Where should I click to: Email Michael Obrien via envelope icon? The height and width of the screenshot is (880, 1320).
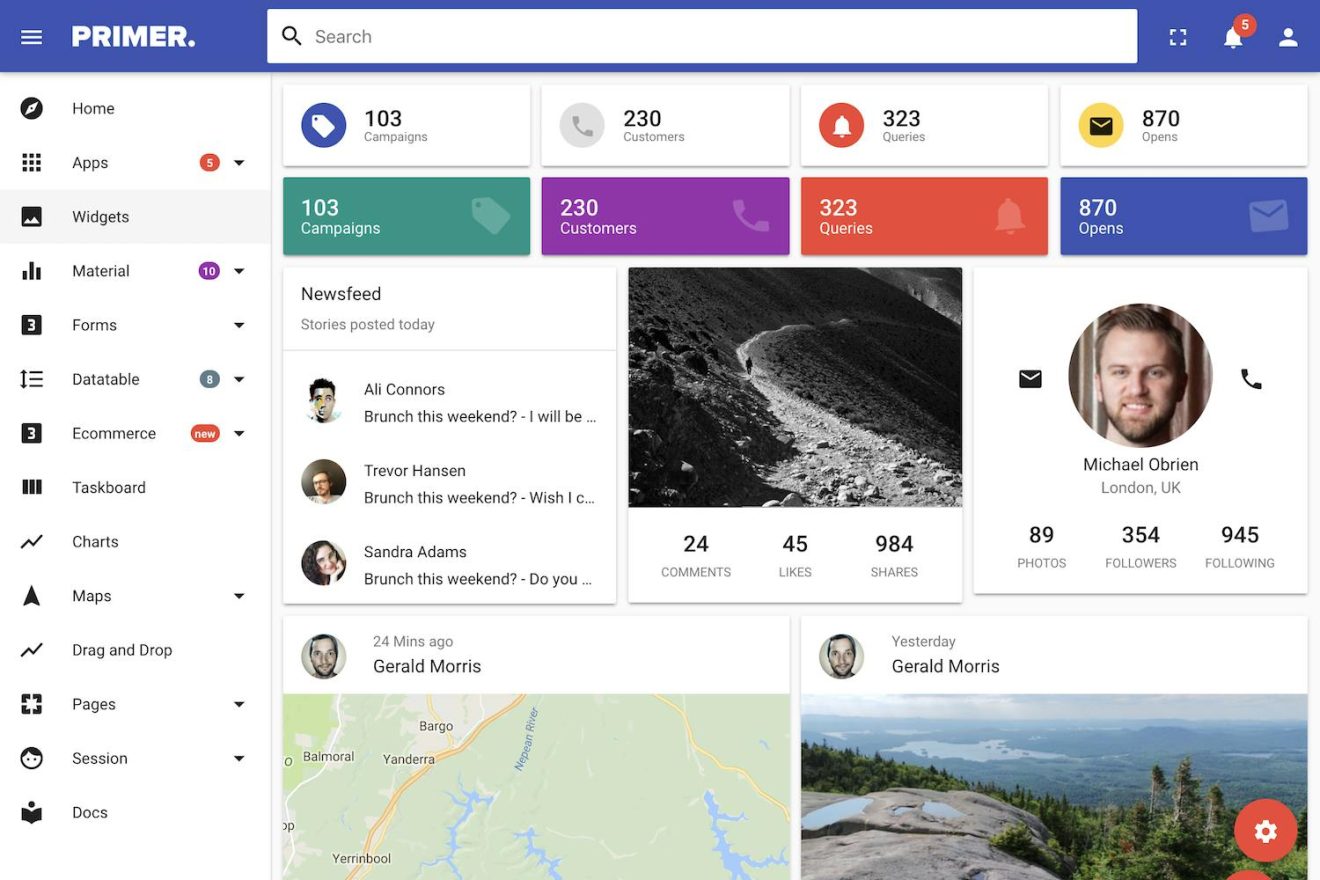point(1030,378)
